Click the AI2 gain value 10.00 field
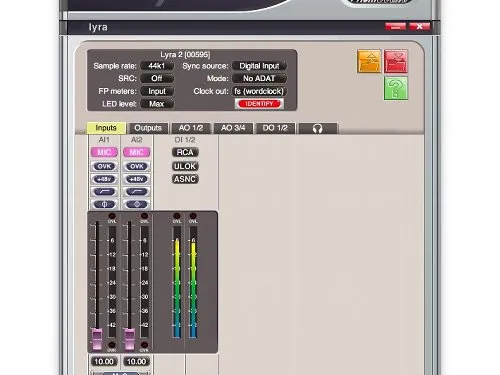The image size is (500, 375). [136, 361]
